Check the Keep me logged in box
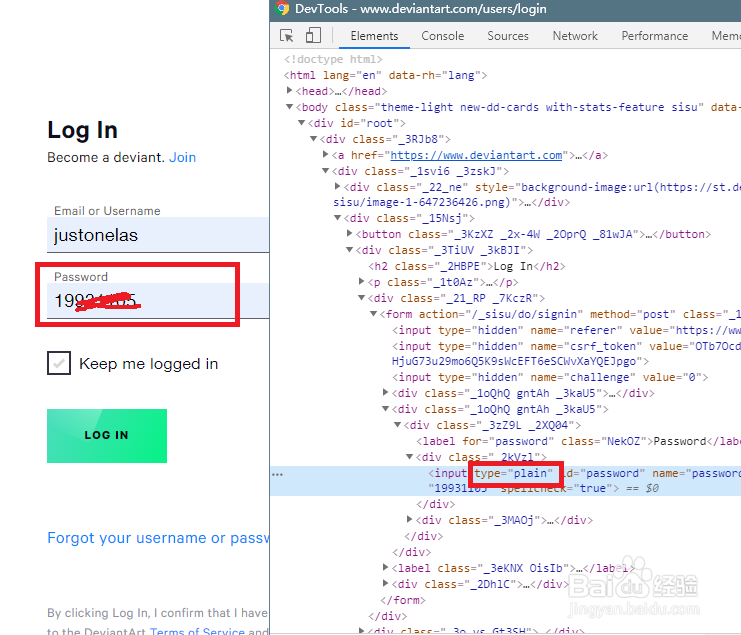This screenshot has height=635, width=741. tap(59, 363)
